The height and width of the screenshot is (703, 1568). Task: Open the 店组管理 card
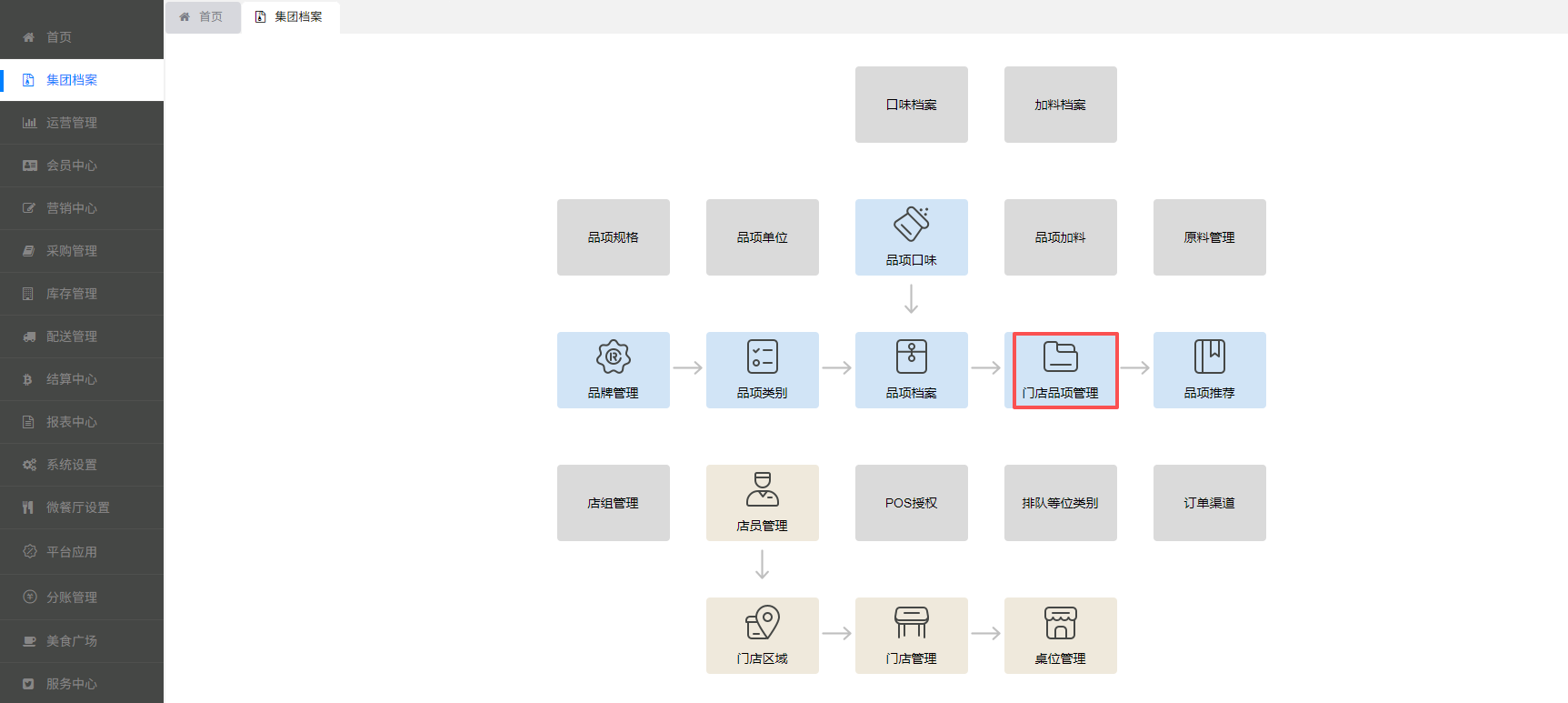click(614, 503)
